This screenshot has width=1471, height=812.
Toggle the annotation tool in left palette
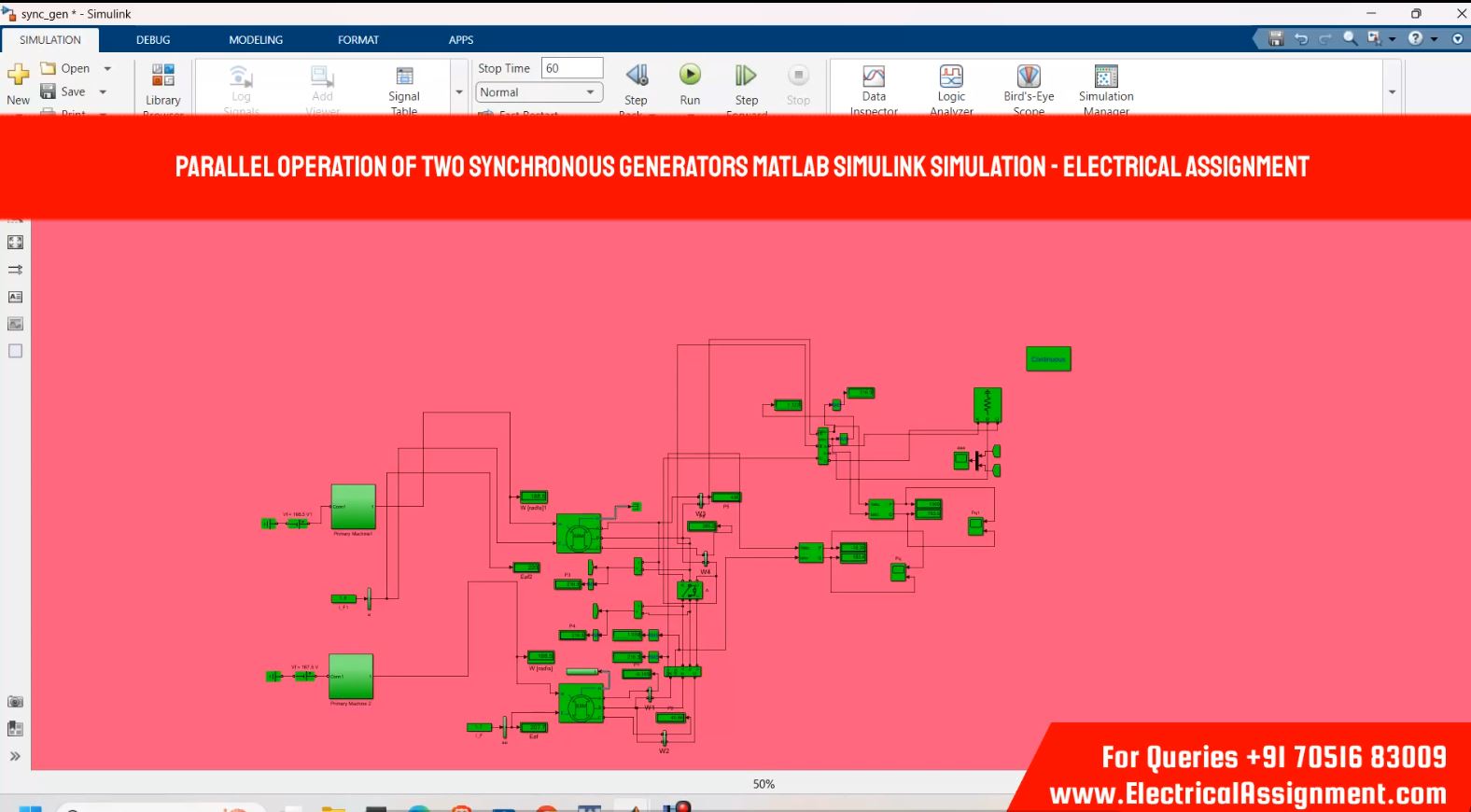pyautogui.click(x=15, y=297)
